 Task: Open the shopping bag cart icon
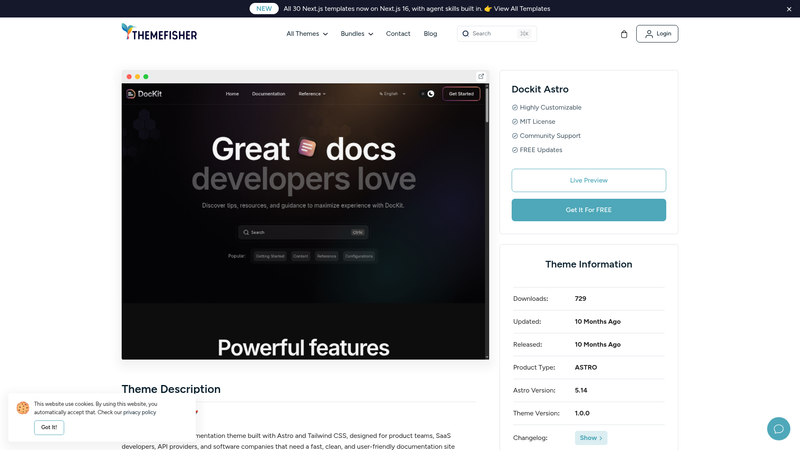click(x=623, y=34)
